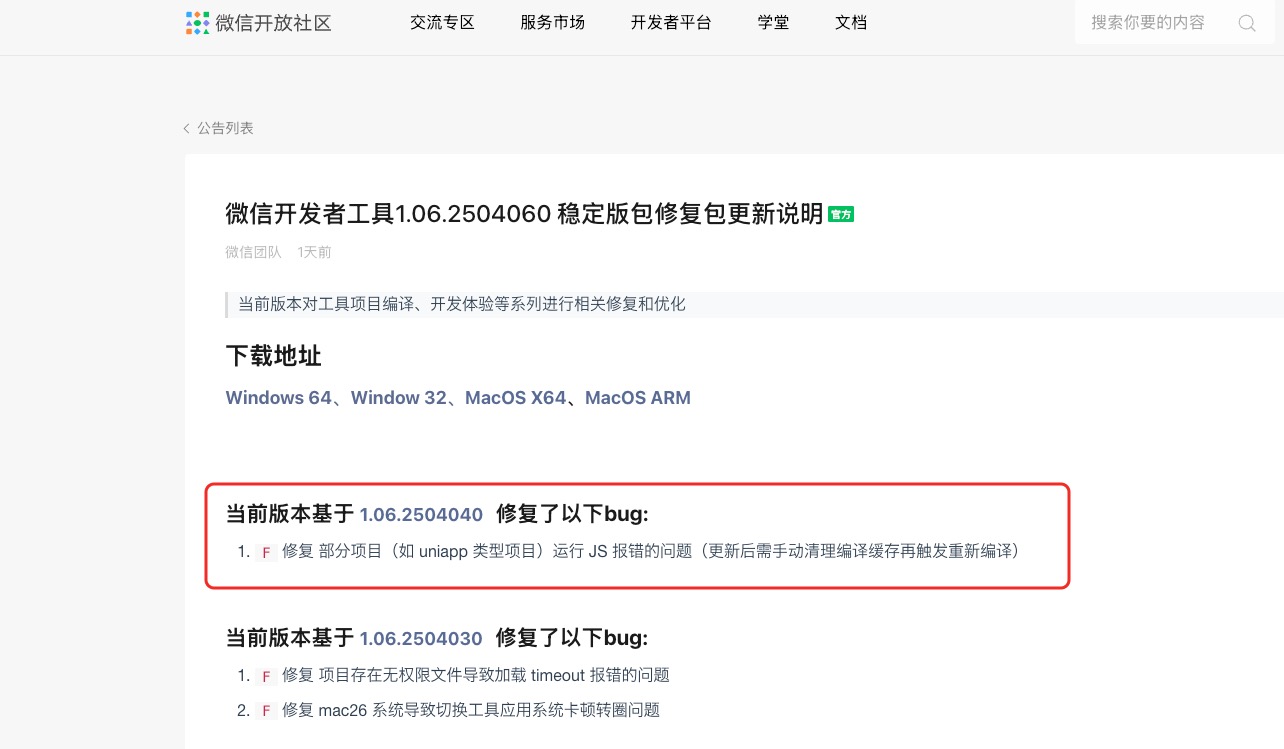The width and height of the screenshot is (1284, 749).
Task: Go to 开发者平台
Action: [671, 23]
